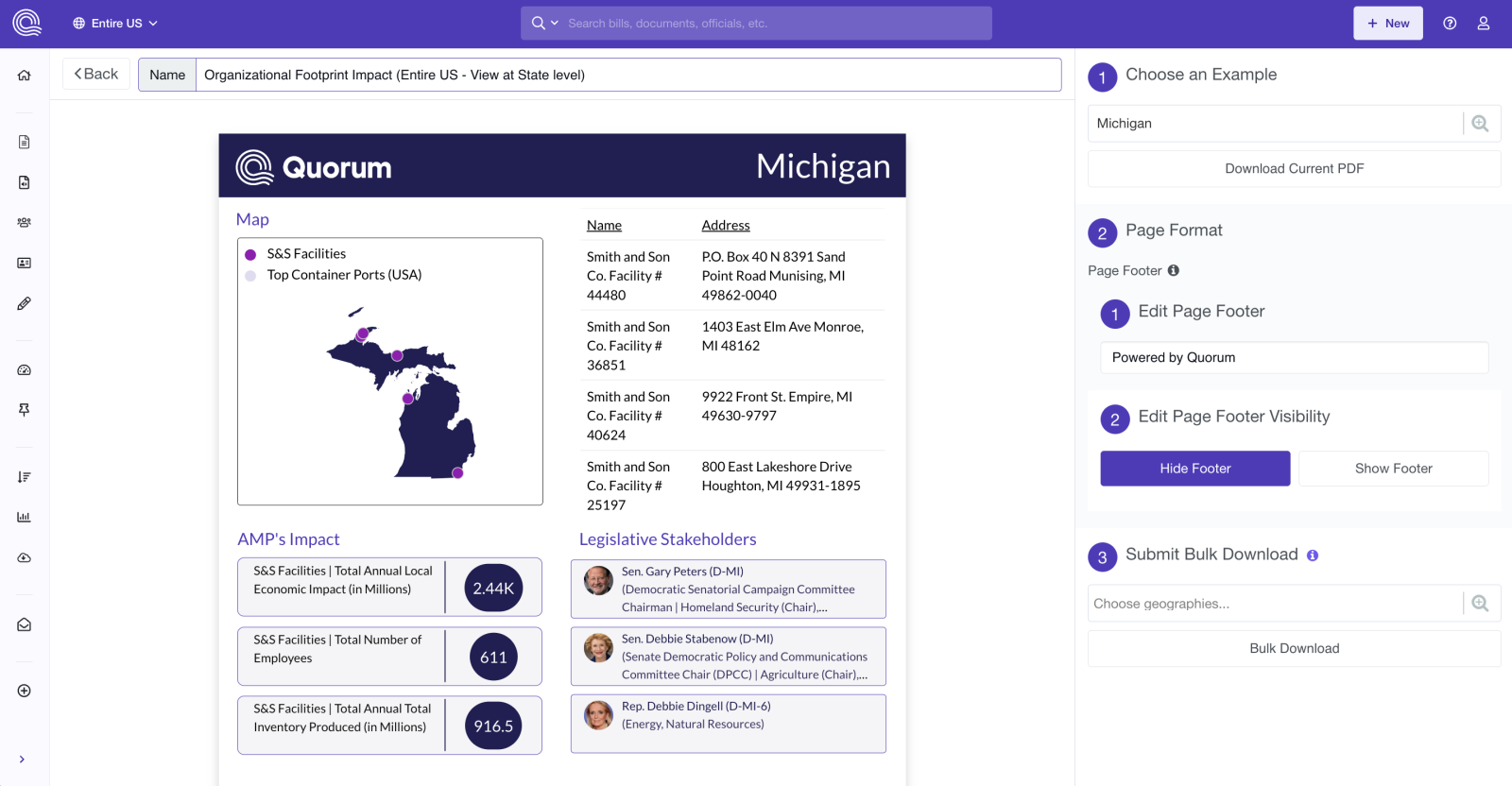The image size is (1512, 786).
Task: Open the help question mark icon
Action: tap(1450, 24)
